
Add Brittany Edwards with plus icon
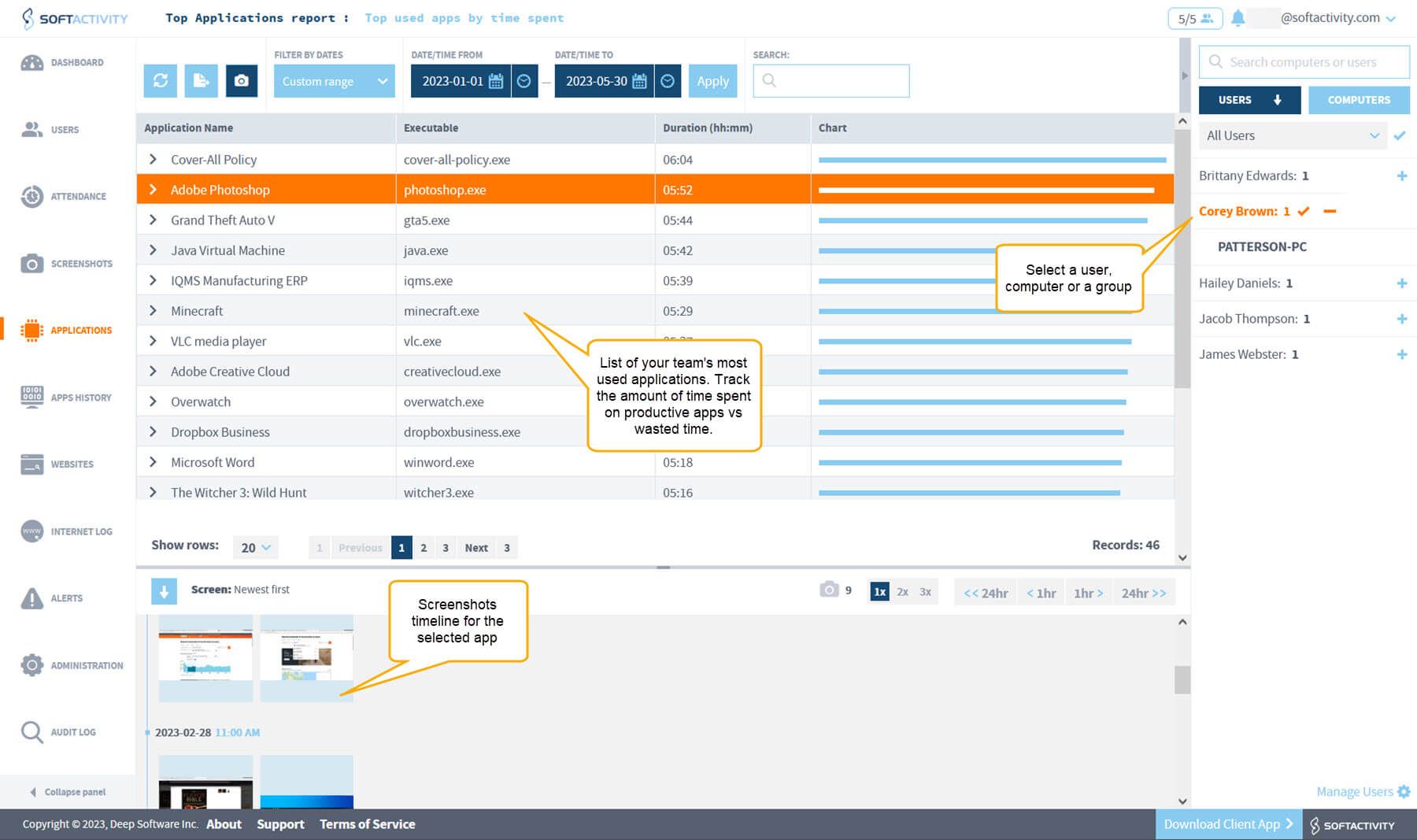click(x=1402, y=176)
